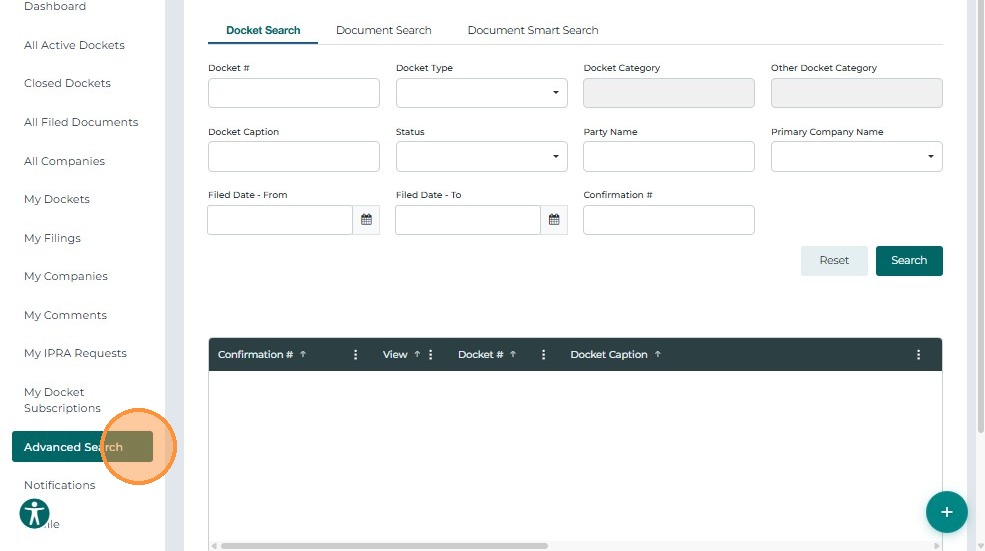Sort by the Confirmation # column header
The height and width of the screenshot is (551, 985).
coord(256,355)
